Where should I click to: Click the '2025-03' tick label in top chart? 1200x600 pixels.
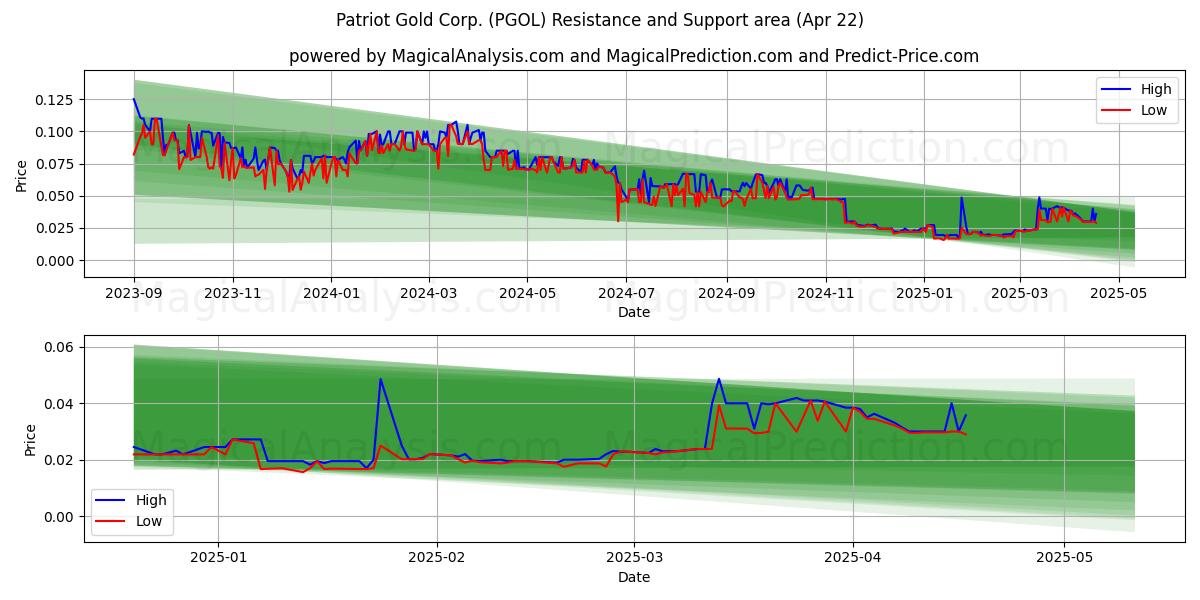pyautogui.click(x=1019, y=292)
